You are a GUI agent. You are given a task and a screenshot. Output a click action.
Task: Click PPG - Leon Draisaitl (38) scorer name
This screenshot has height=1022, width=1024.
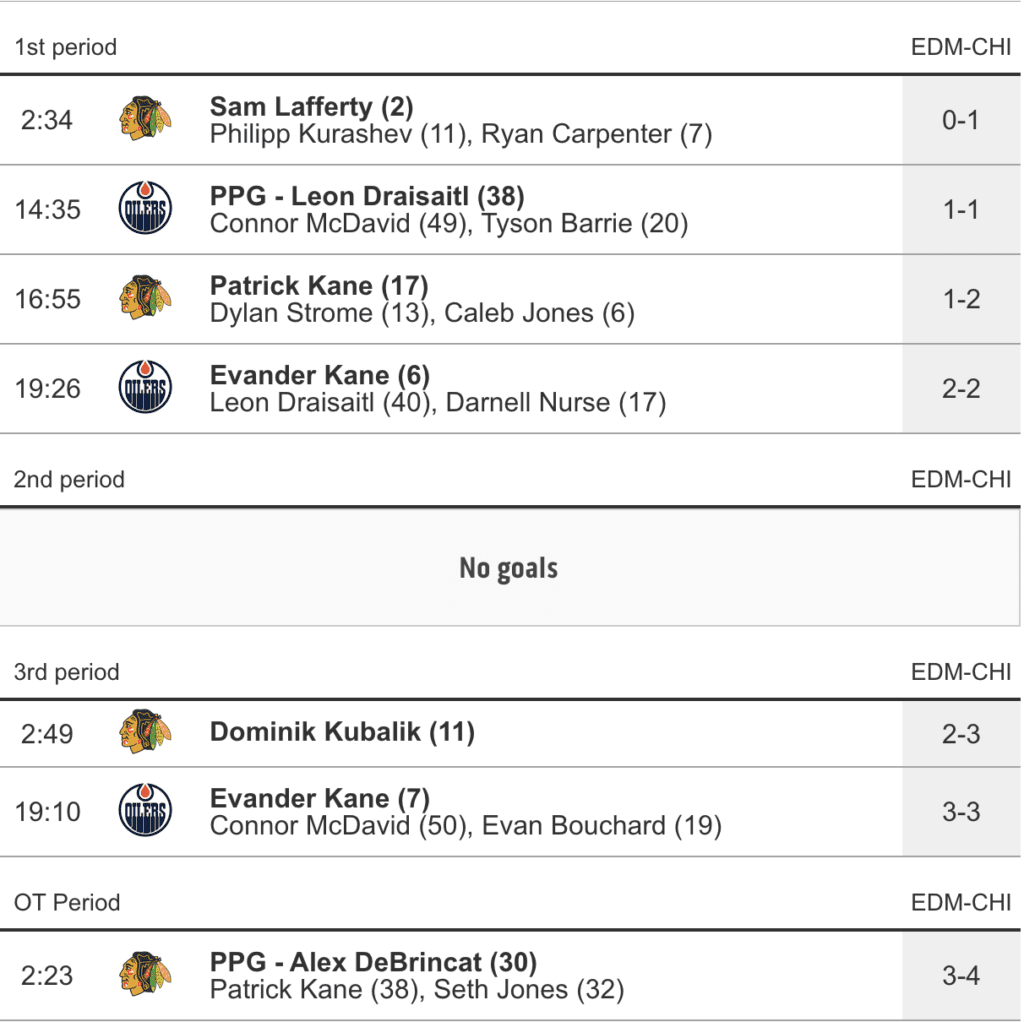[367, 196]
